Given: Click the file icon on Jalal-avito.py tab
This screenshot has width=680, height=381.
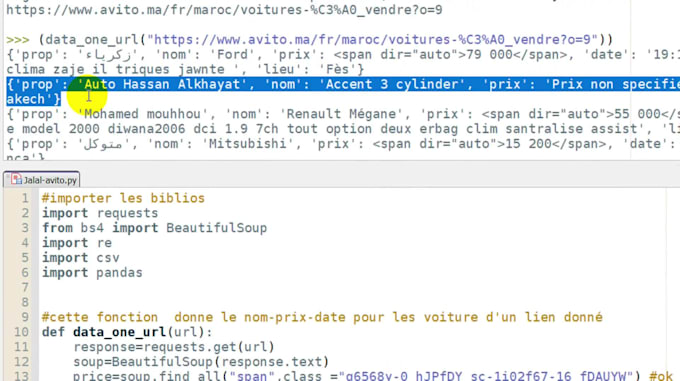Looking at the screenshot, I should [16, 179].
